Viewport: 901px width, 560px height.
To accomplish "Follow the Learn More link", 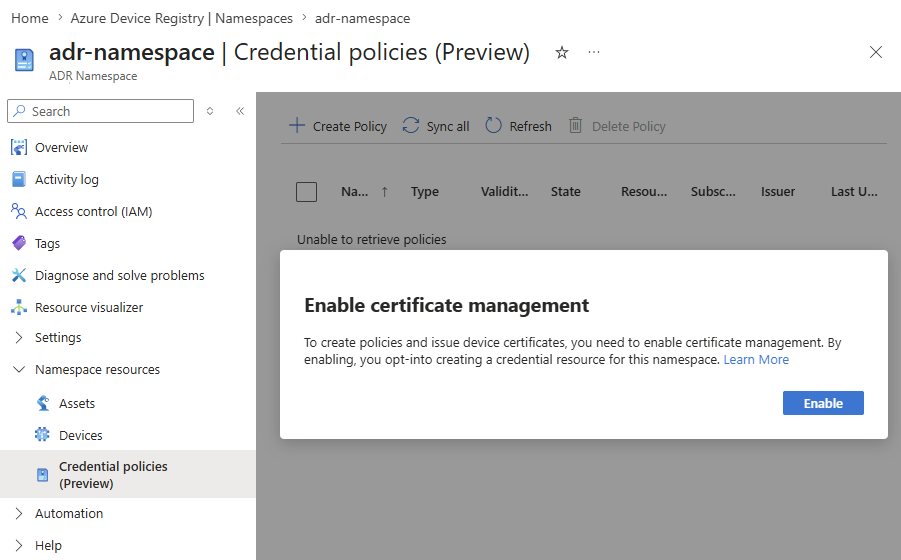I will (756, 360).
